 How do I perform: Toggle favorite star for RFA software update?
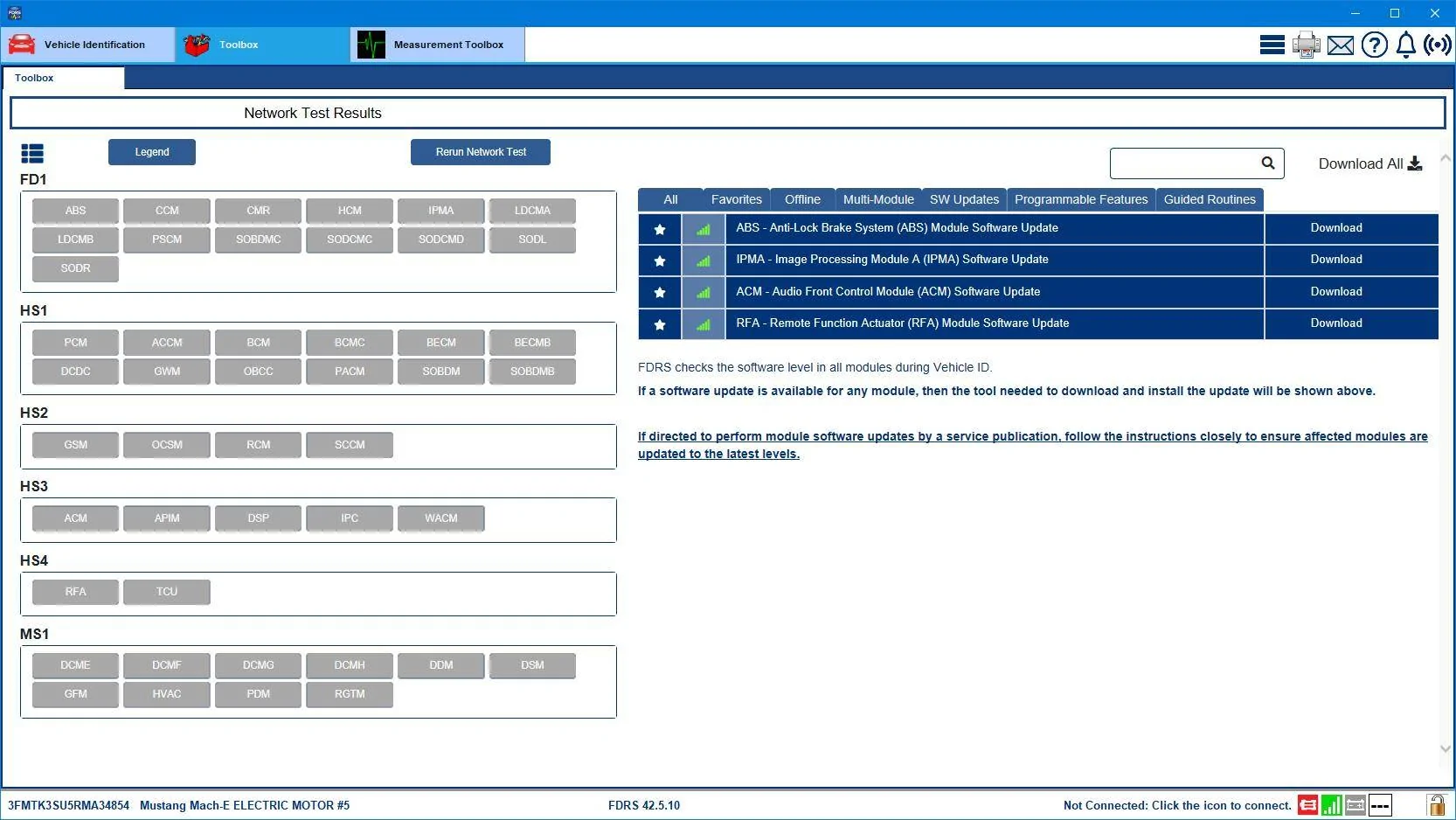660,324
